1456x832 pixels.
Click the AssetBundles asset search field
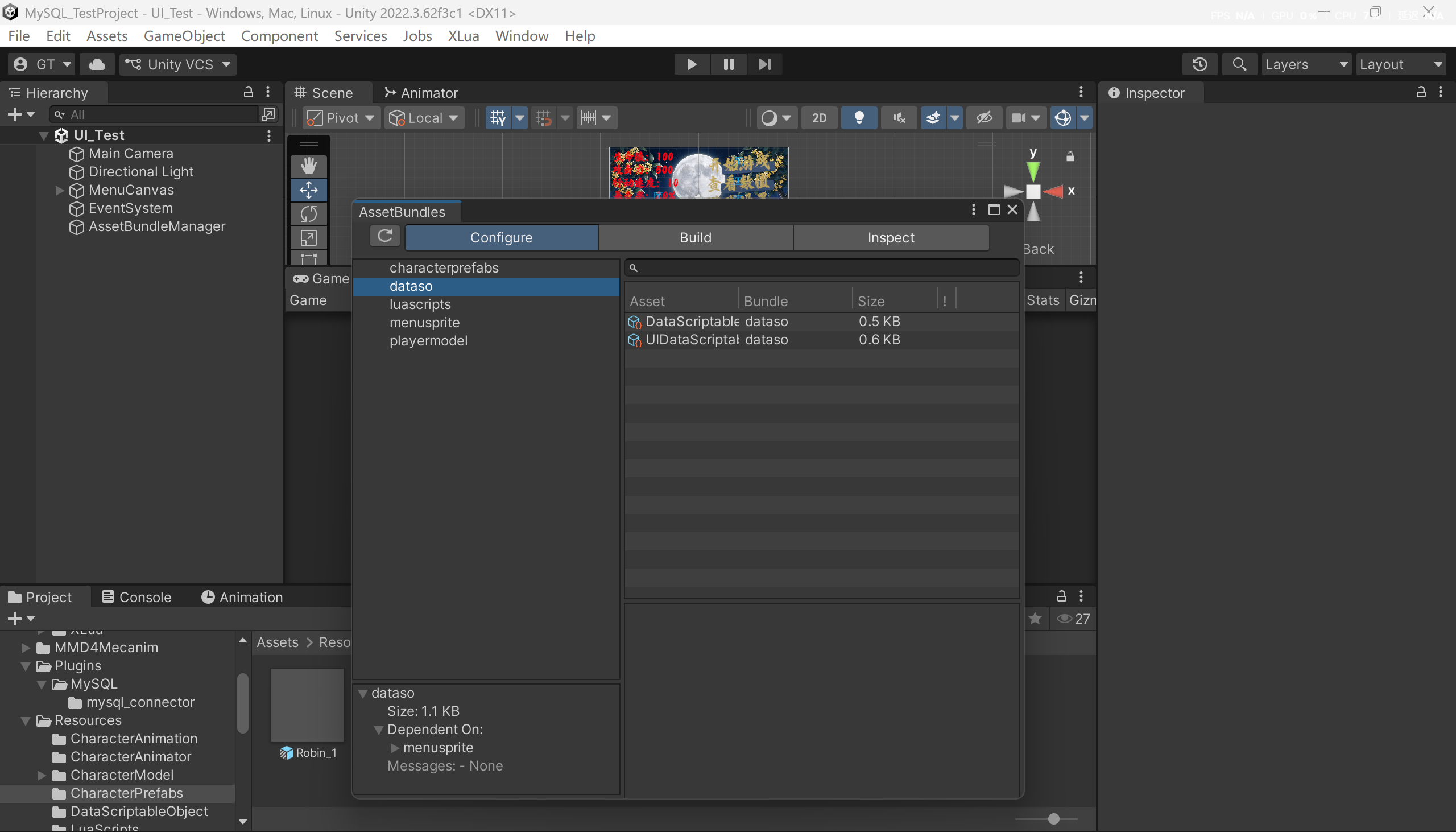pos(822,268)
